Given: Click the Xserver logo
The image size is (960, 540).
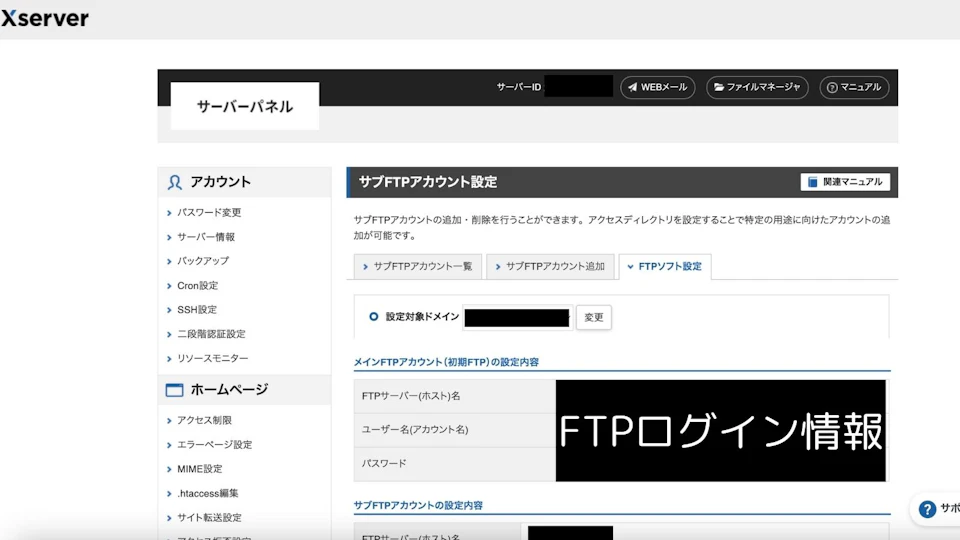Looking at the screenshot, I should click(45, 18).
